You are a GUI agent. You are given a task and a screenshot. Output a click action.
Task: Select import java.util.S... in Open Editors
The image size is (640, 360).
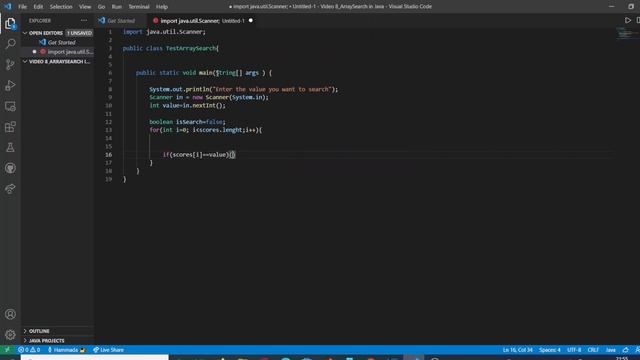point(58,52)
